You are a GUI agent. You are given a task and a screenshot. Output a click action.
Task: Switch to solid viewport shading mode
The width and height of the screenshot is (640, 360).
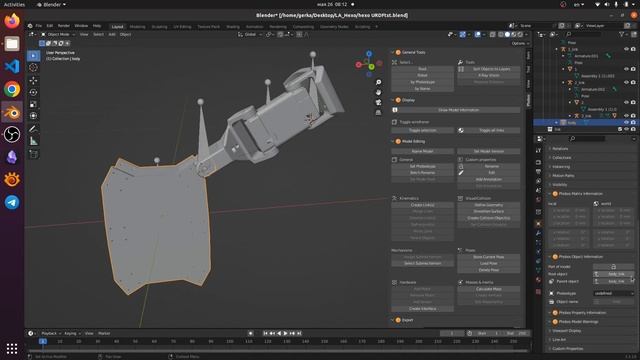coord(507,35)
